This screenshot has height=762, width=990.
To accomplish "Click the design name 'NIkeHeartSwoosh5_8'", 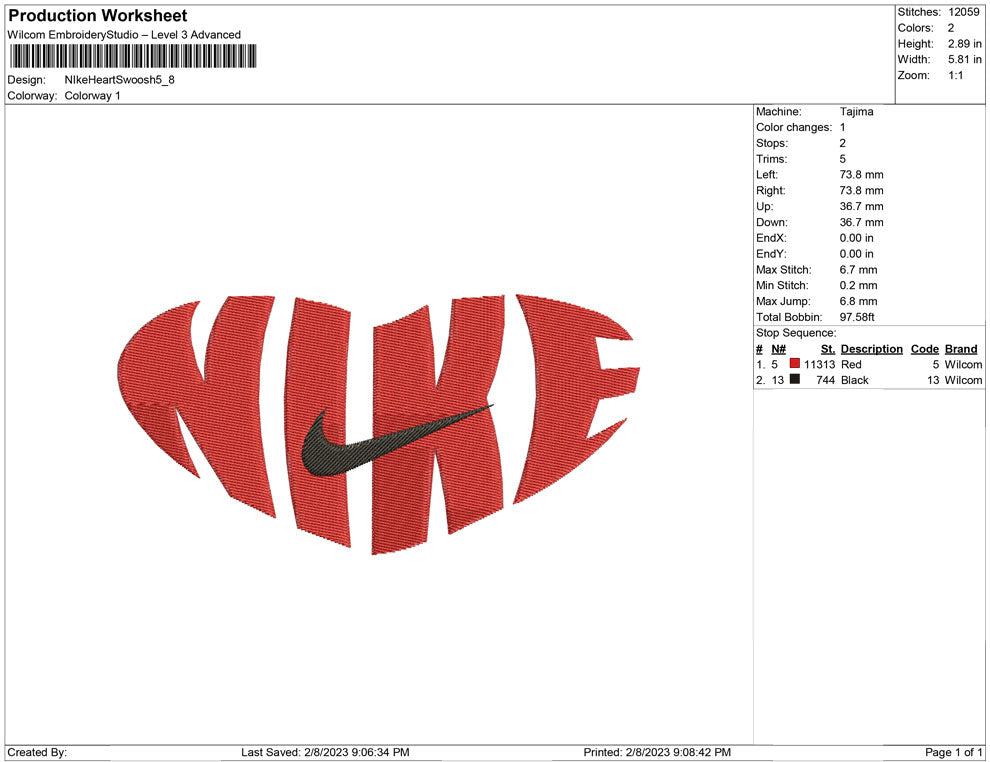I will pyautogui.click(x=119, y=80).
